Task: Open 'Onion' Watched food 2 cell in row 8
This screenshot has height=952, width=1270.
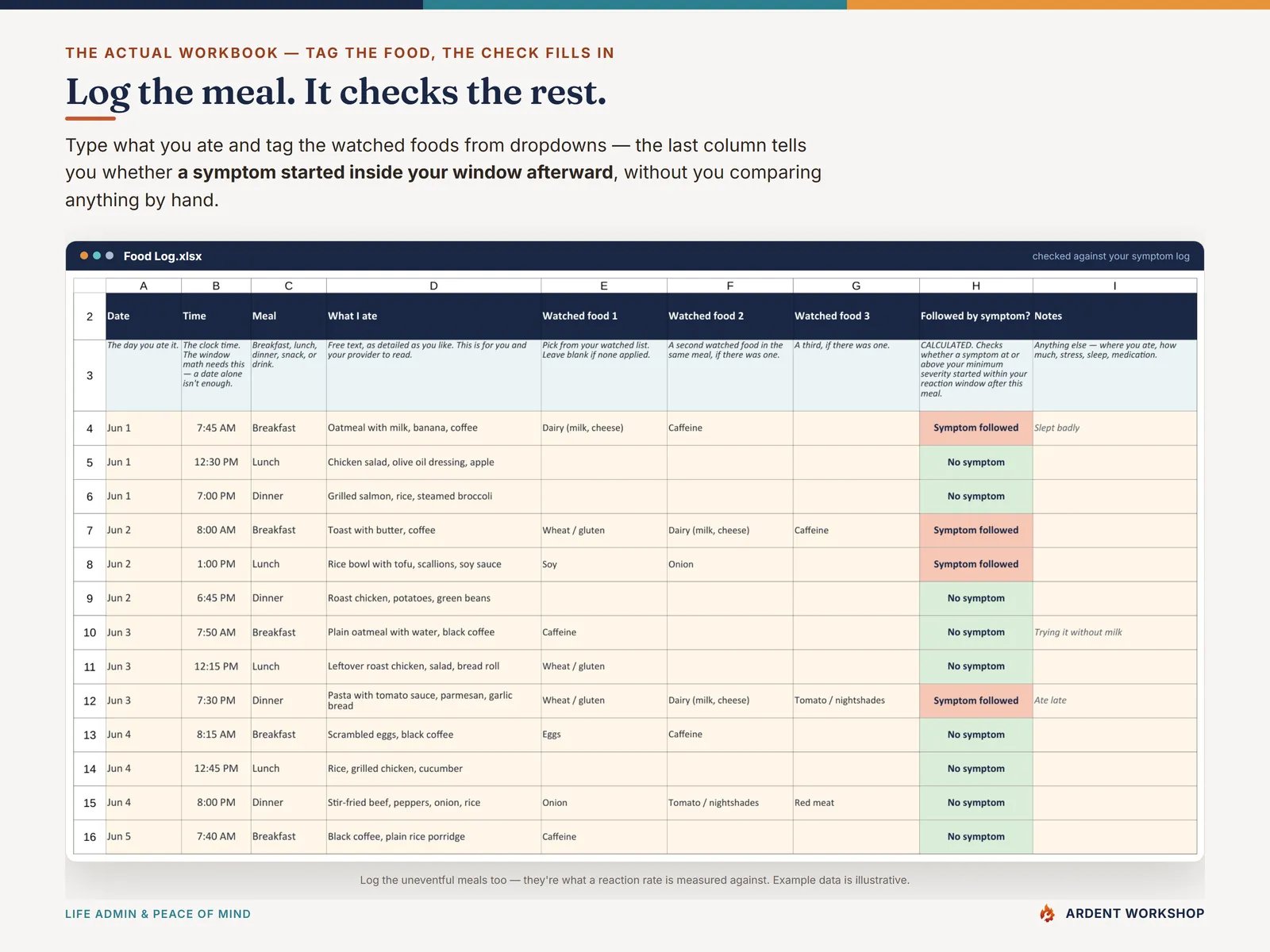Action: pos(730,565)
